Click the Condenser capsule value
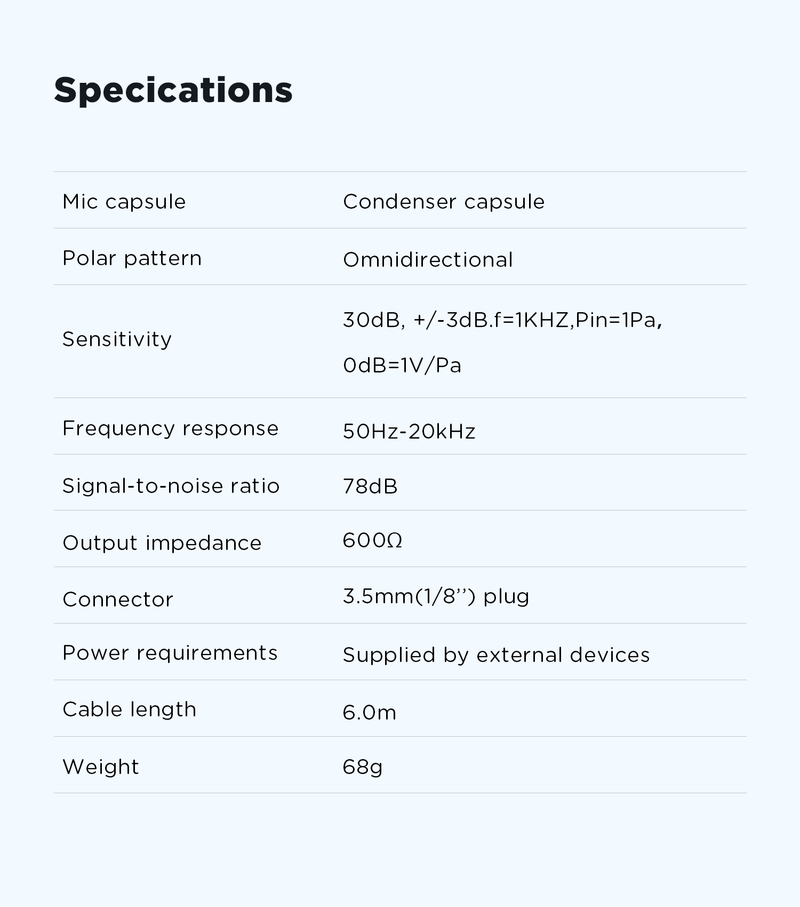Image resolution: width=800 pixels, height=907 pixels. (443, 201)
